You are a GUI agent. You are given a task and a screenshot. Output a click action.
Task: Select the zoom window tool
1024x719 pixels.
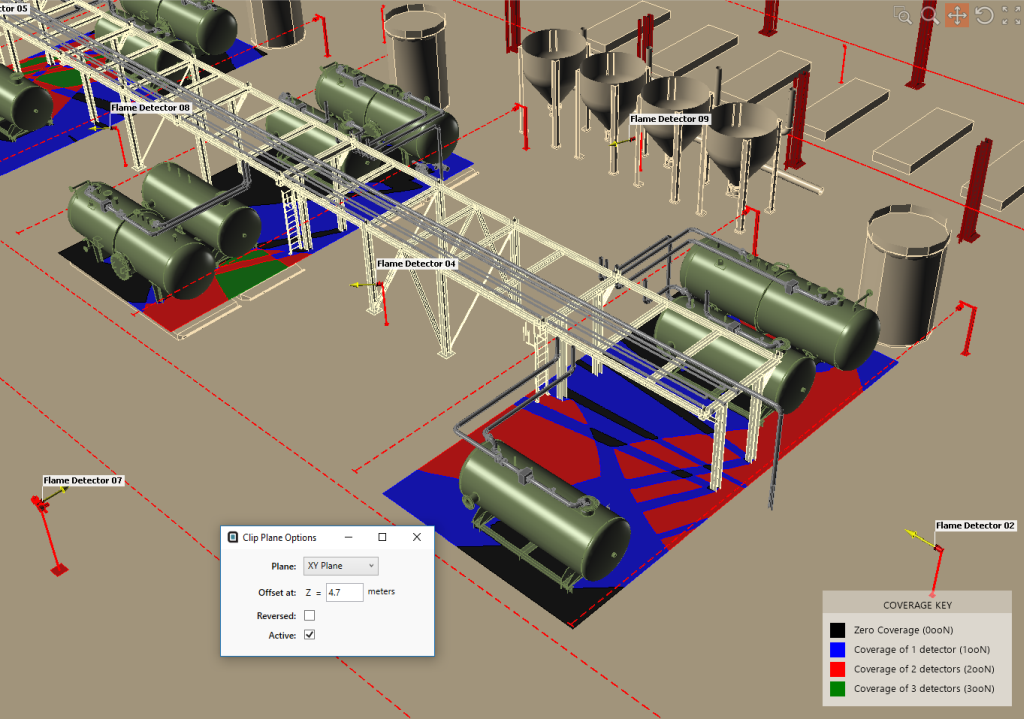click(902, 15)
